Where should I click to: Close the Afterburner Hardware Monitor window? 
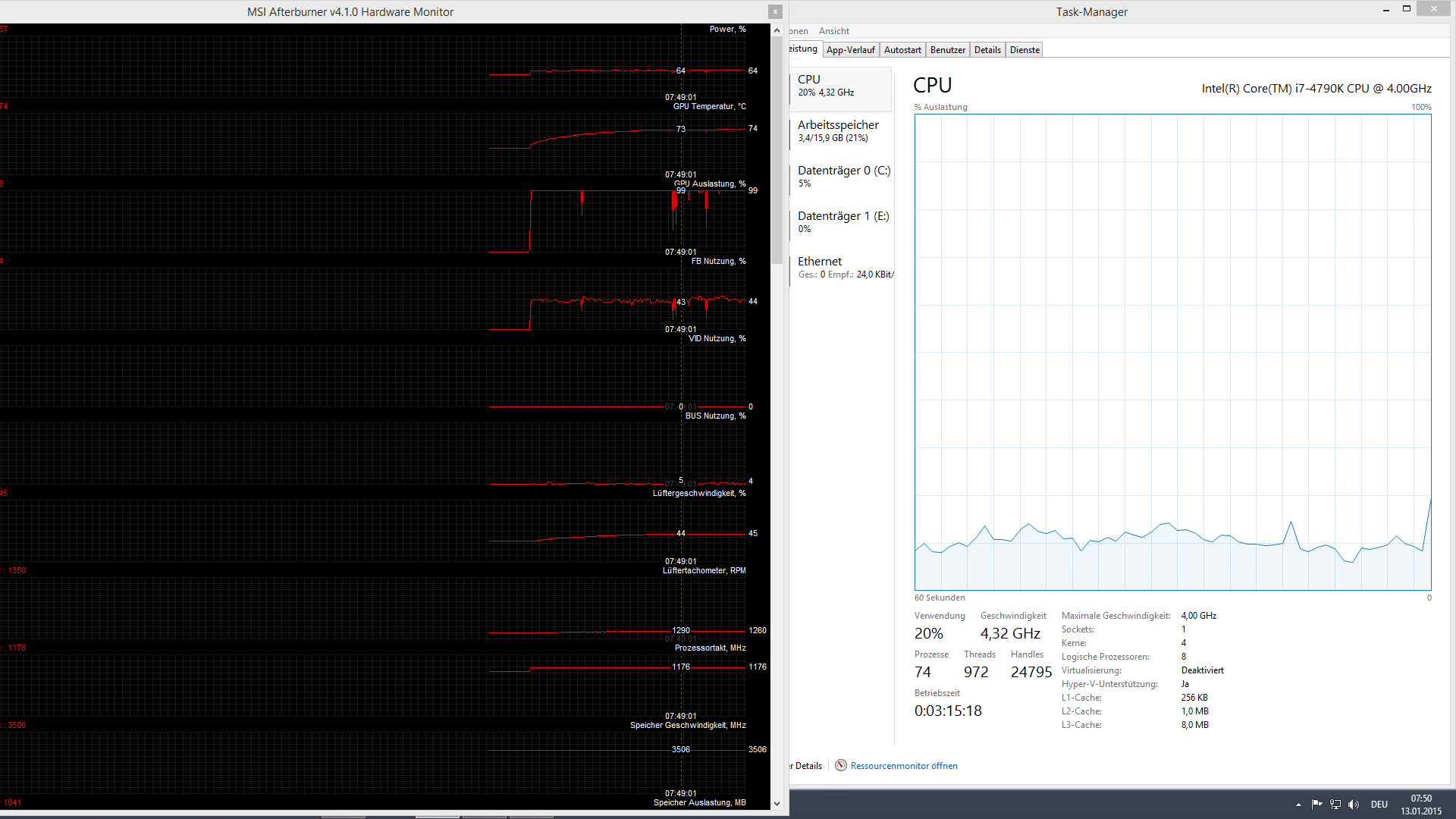click(x=774, y=11)
